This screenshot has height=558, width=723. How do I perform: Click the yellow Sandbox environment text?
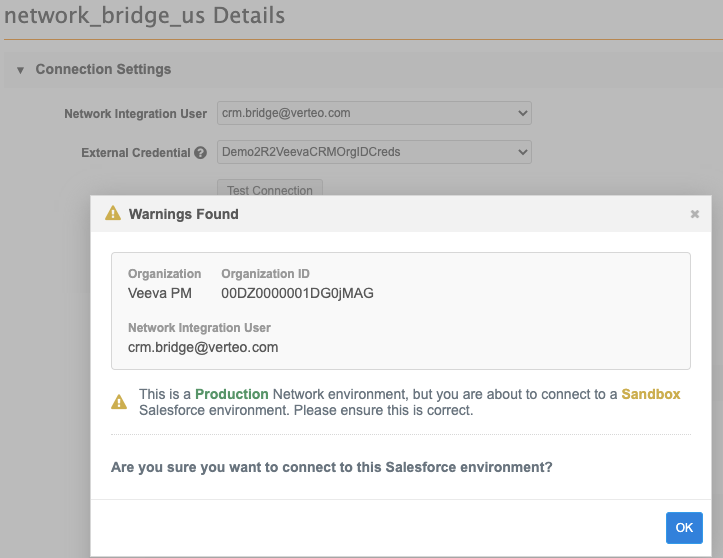(x=651, y=394)
